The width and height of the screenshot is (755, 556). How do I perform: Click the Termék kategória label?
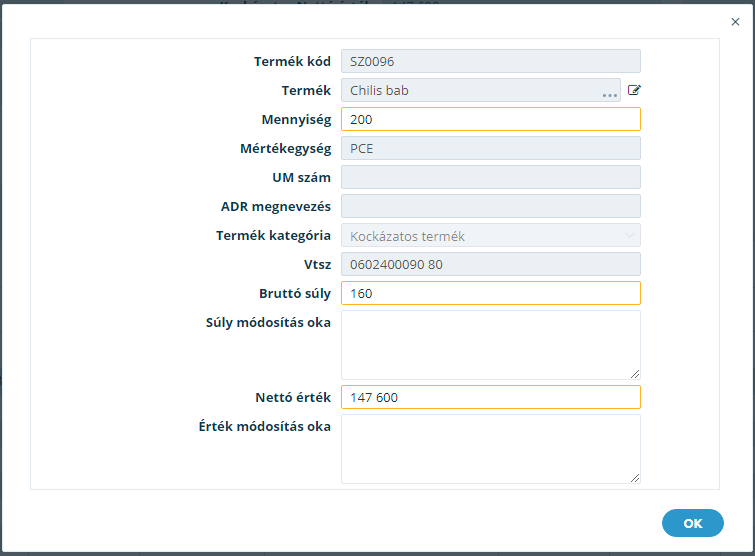tap(273, 236)
